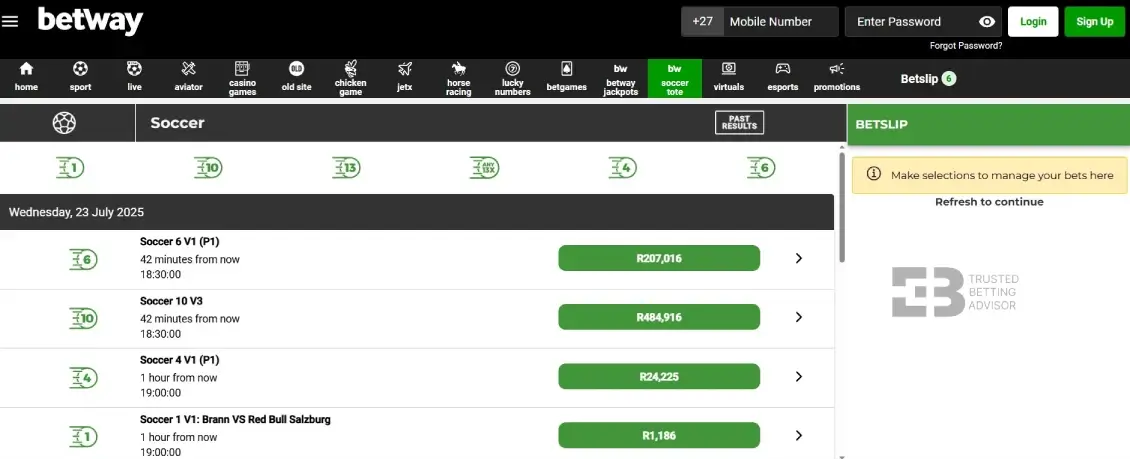The height and width of the screenshot is (459, 1130).
Task: Click the info icon in betslip notice
Action: point(873,174)
